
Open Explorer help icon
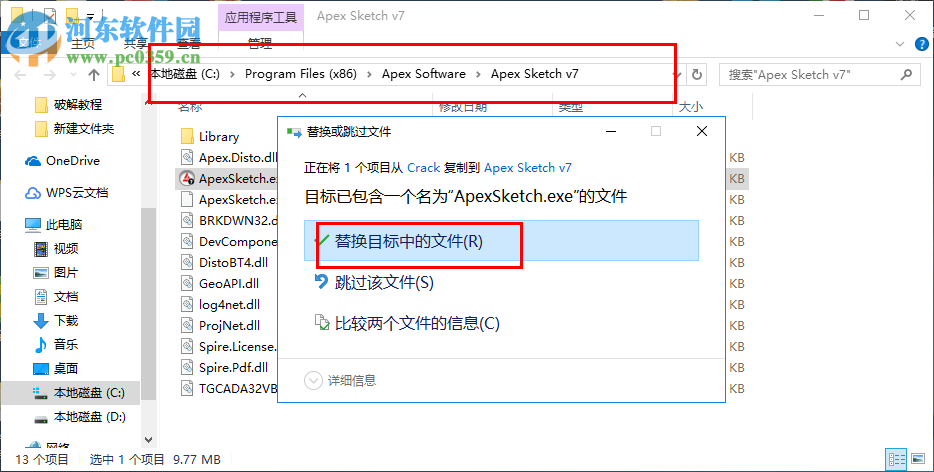(921, 44)
